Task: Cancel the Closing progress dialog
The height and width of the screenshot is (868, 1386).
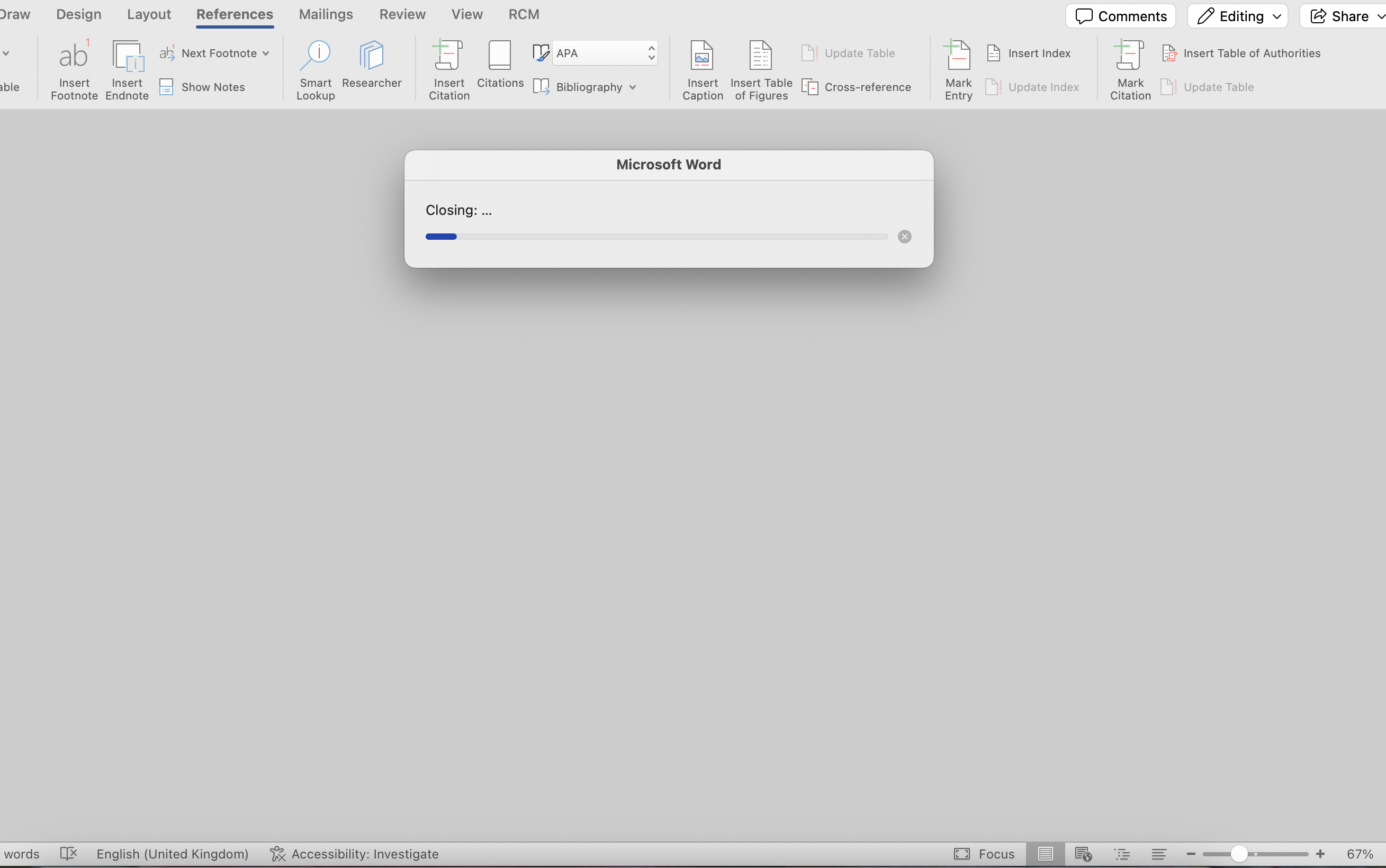Action: pos(903,236)
